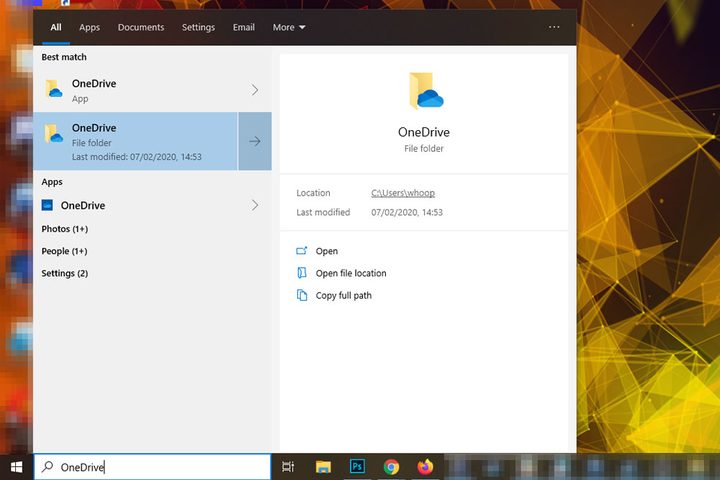Launch File Explorer from the taskbar
Viewport: 720px width, 480px height.
323,467
